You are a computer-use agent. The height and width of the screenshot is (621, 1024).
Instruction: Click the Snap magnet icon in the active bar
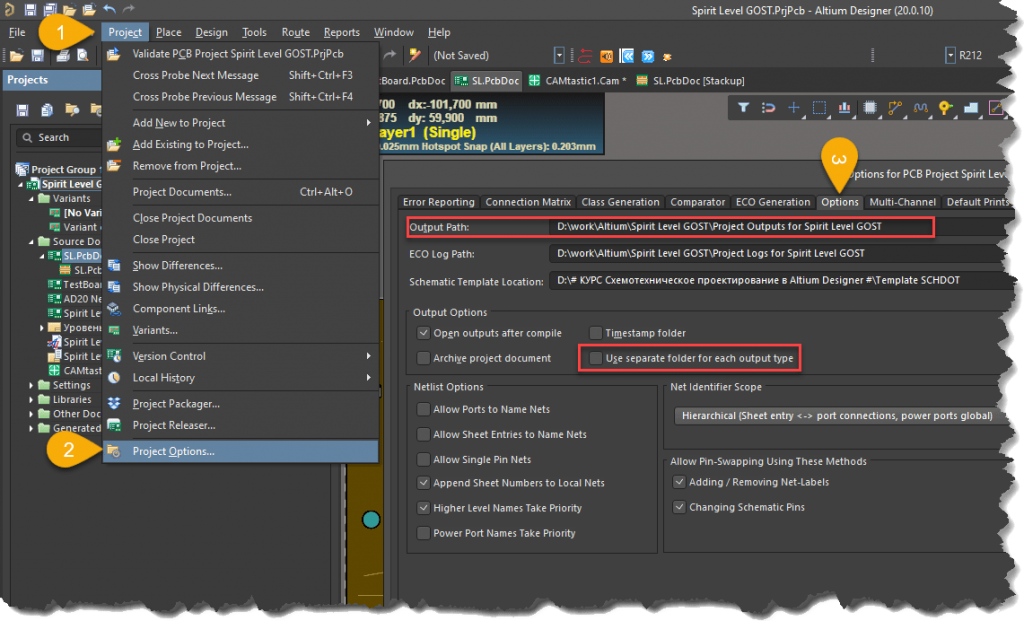point(768,108)
